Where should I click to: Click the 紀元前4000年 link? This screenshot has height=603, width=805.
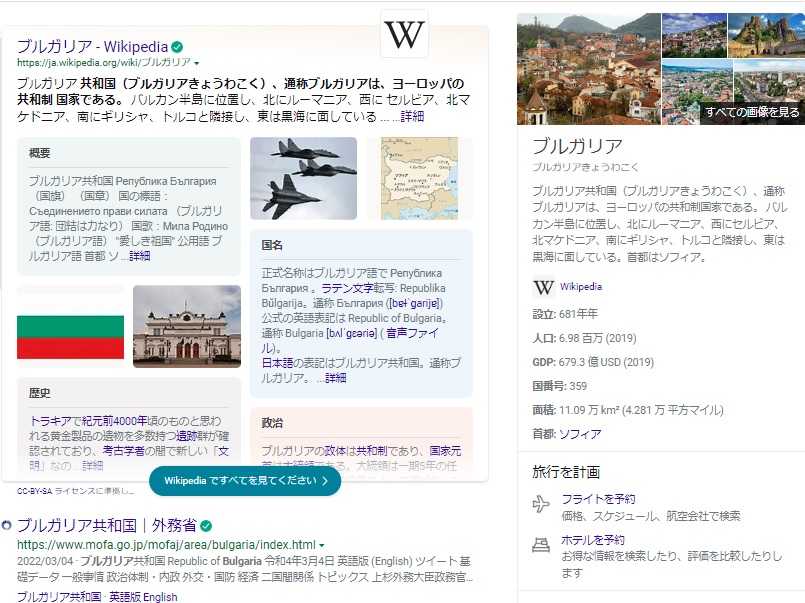[114, 421]
